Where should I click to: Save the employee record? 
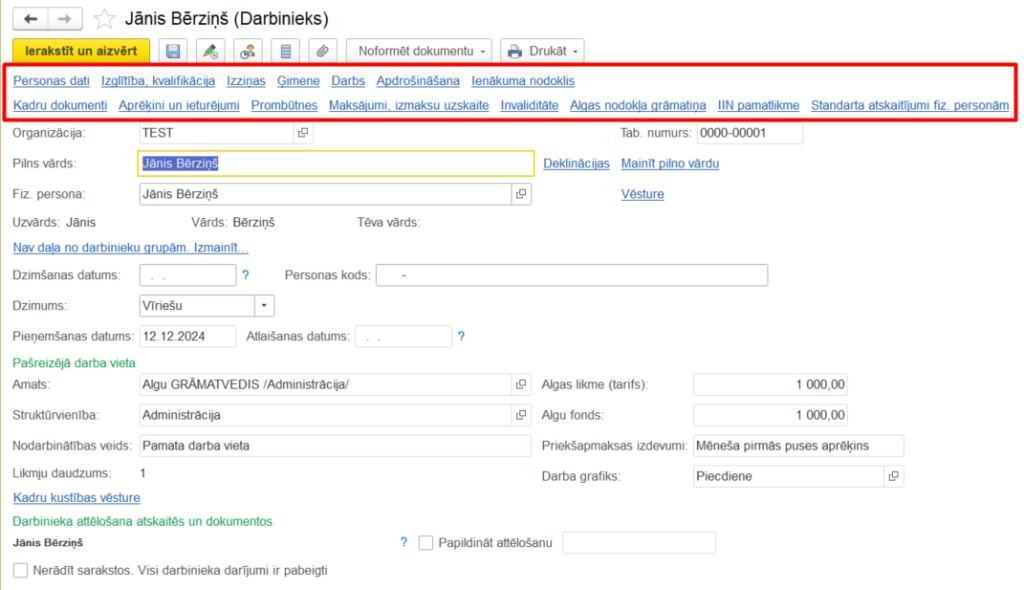[x=173, y=51]
